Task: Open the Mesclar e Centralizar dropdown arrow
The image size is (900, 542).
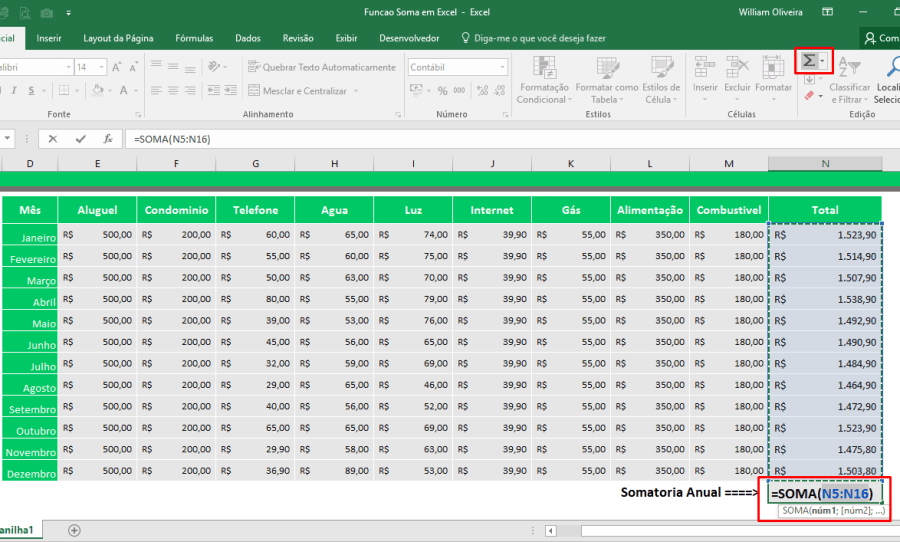Action: pos(356,91)
